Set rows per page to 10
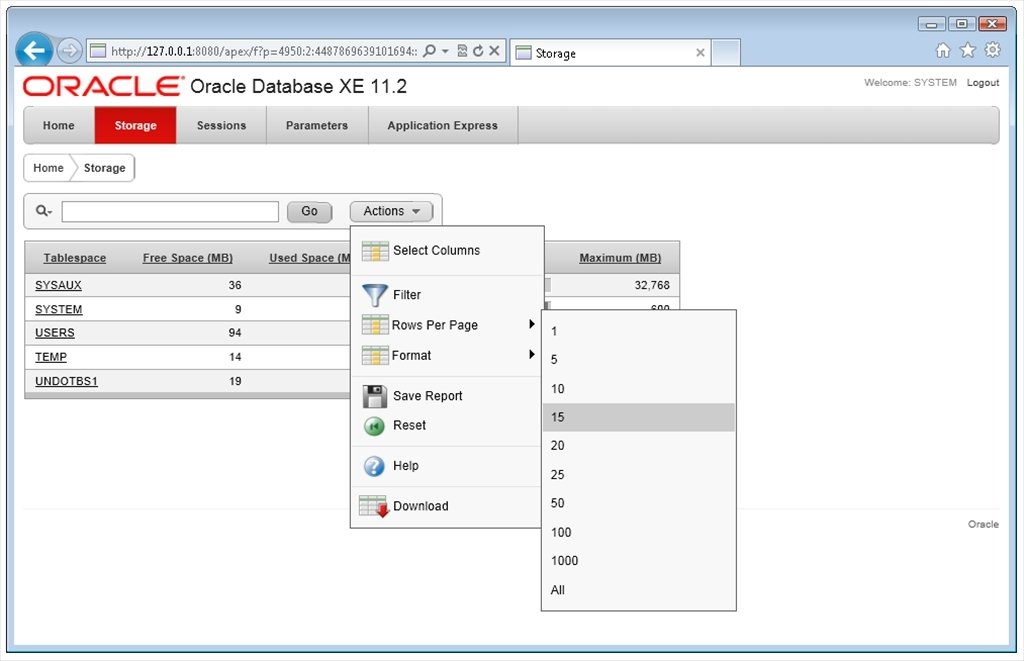The image size is (1024, 661). click(639, 389)
